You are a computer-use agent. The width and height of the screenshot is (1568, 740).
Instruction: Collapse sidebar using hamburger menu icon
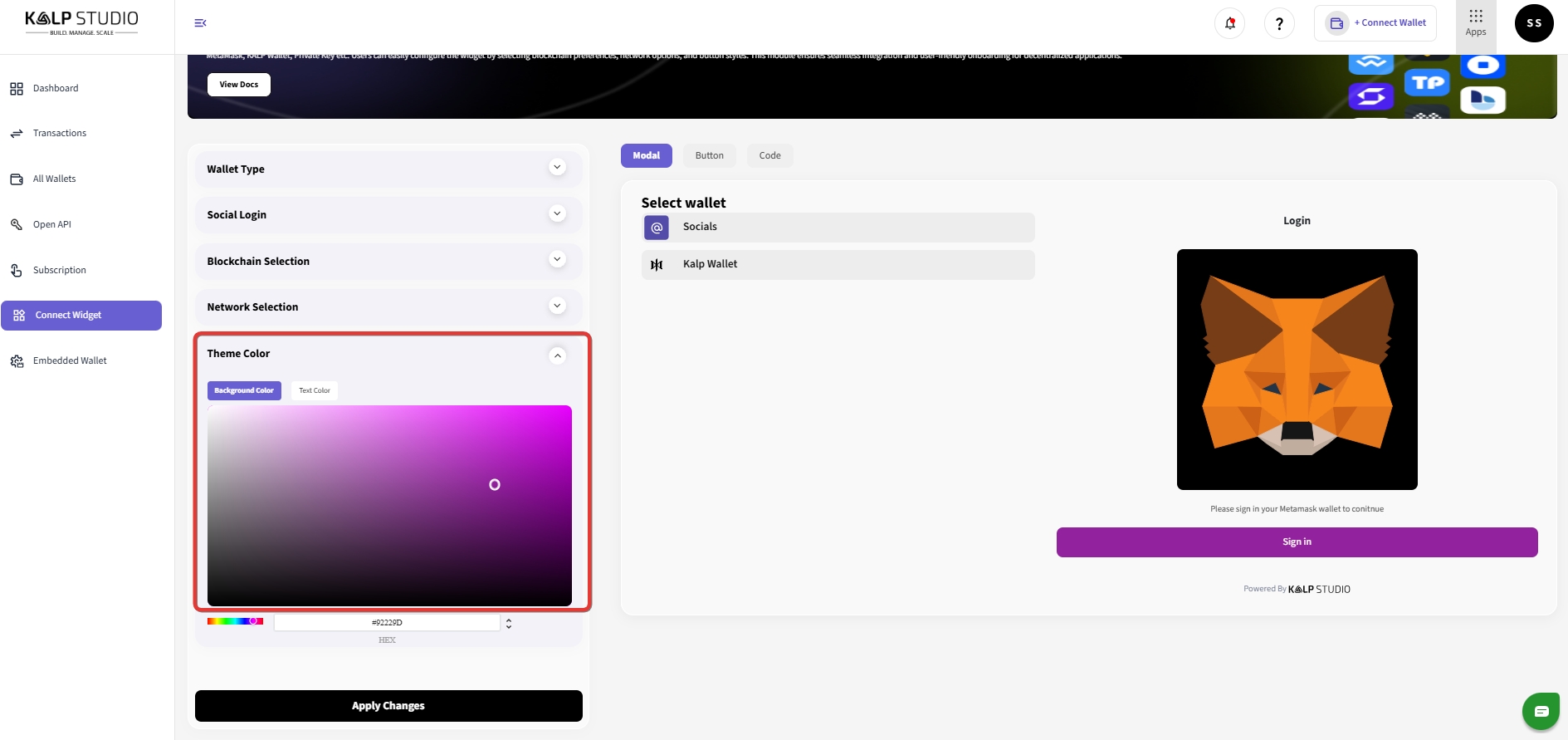tap(200, 23)
